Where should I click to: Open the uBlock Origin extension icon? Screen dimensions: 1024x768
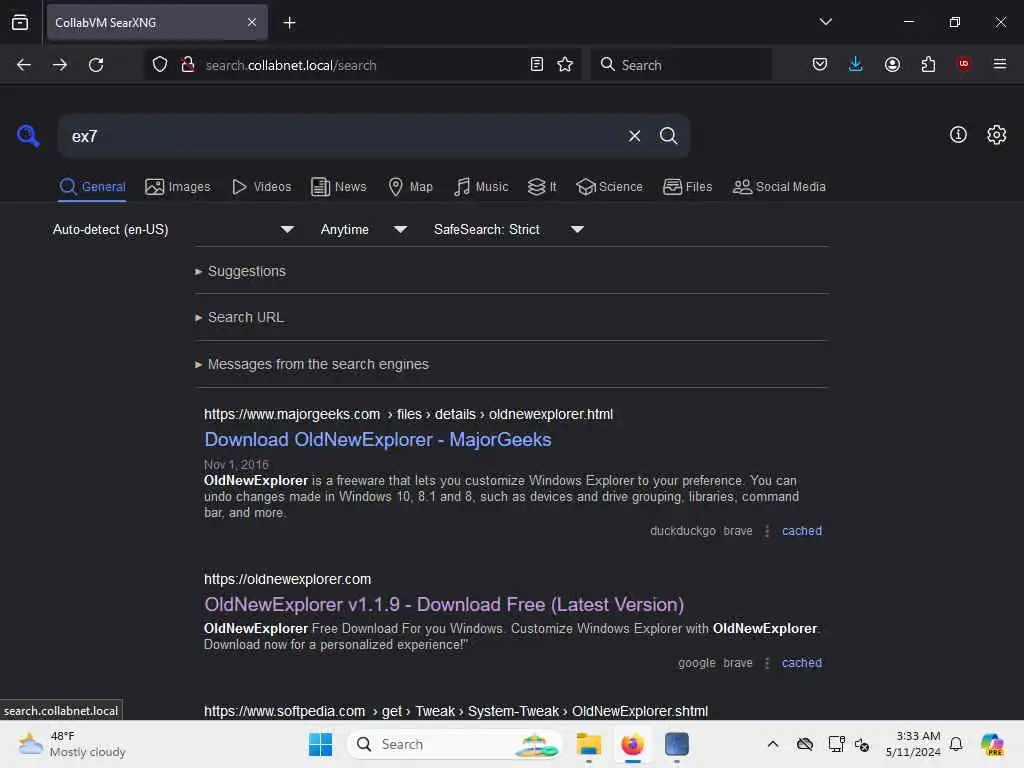964,64
